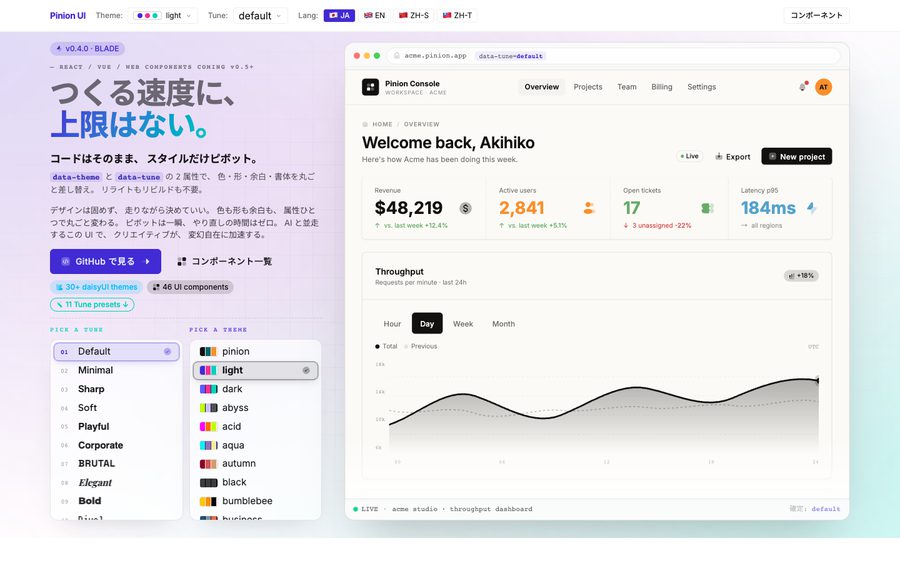
Task: Click the Japan flag icon in JA button
Action: pyautogui.click(x=333, y=15)
